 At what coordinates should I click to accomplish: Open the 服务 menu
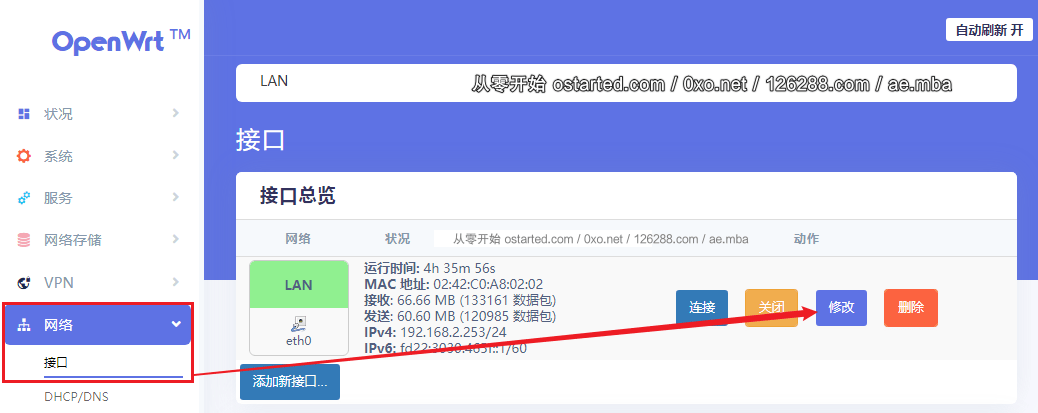[x=98, y=198]
